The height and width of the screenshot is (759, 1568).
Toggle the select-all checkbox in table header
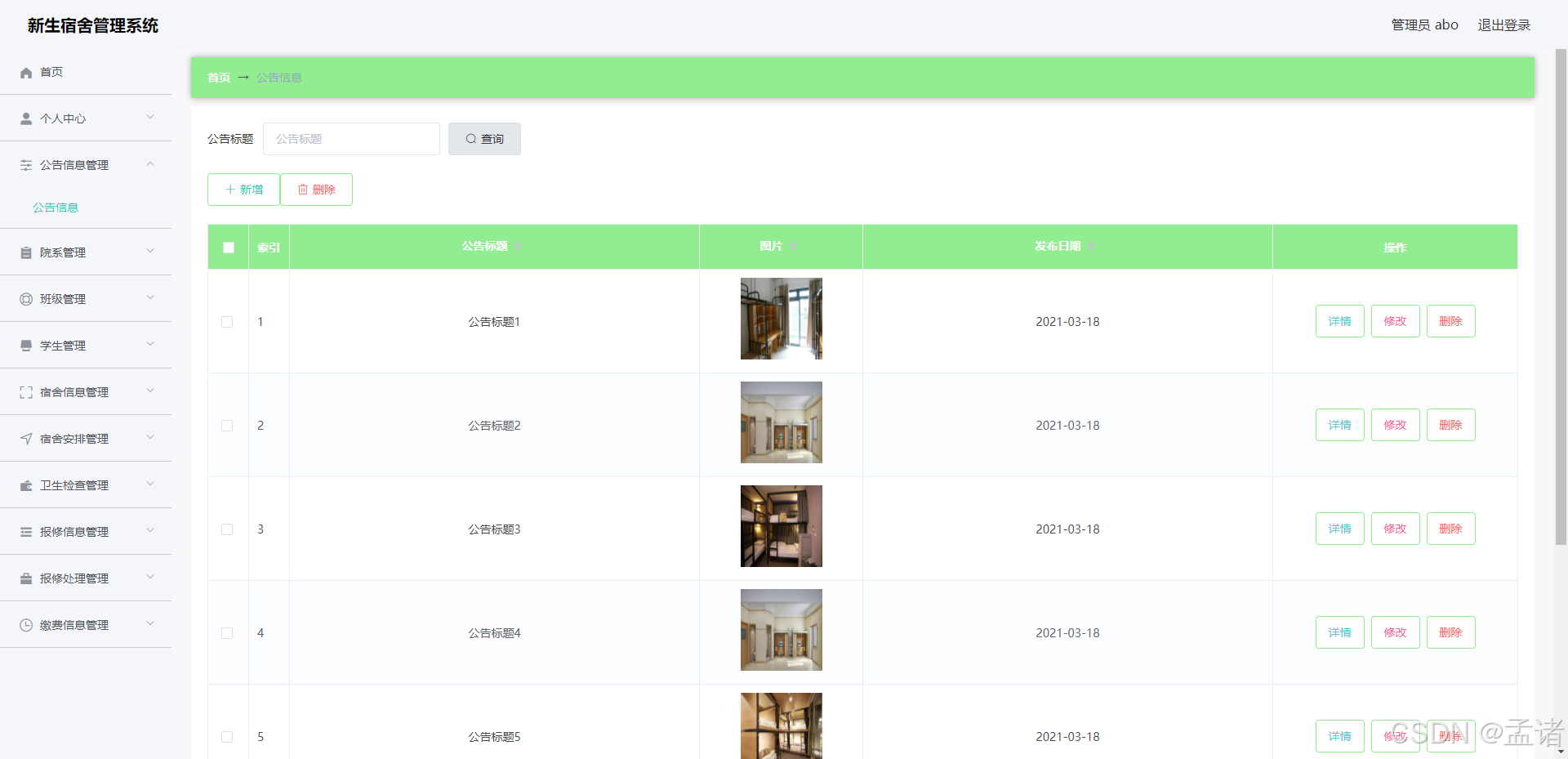[229, 248]
